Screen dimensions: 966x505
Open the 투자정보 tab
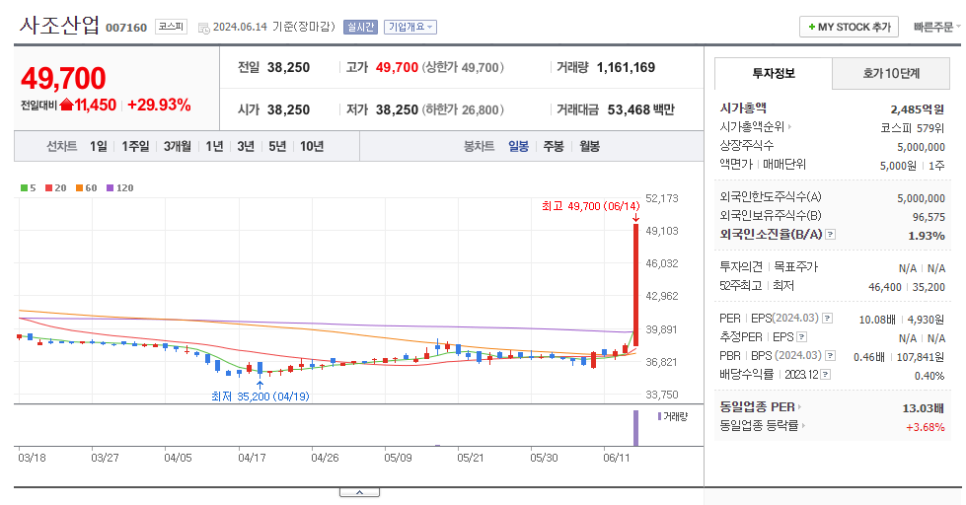(773, 73)
